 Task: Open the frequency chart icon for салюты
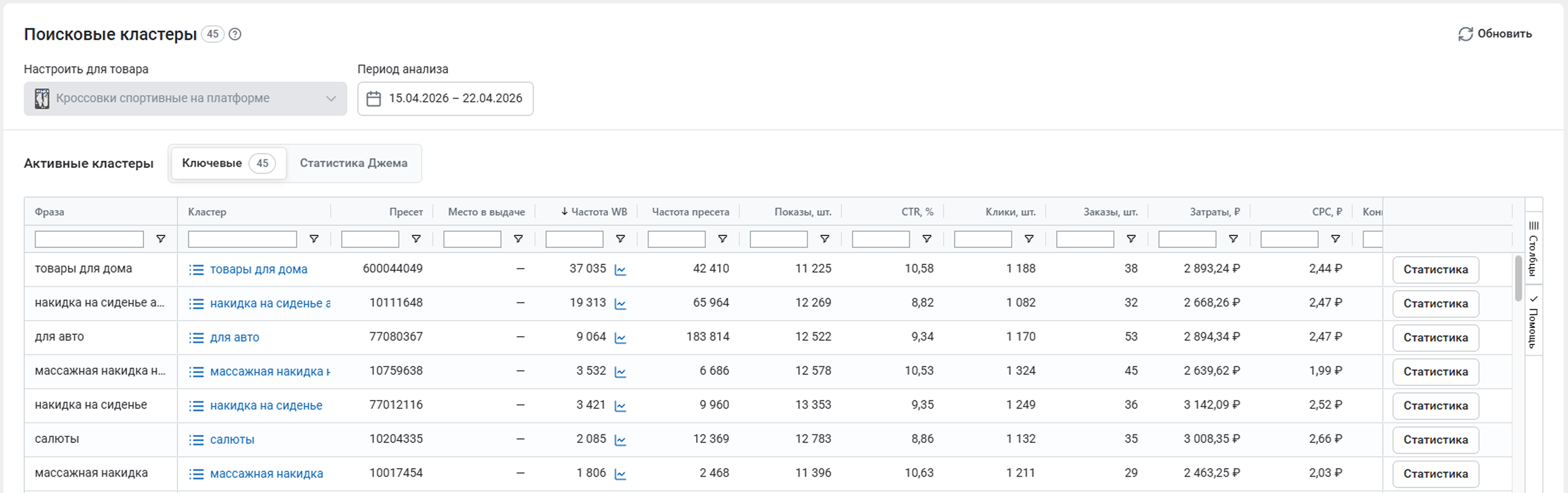620,440
